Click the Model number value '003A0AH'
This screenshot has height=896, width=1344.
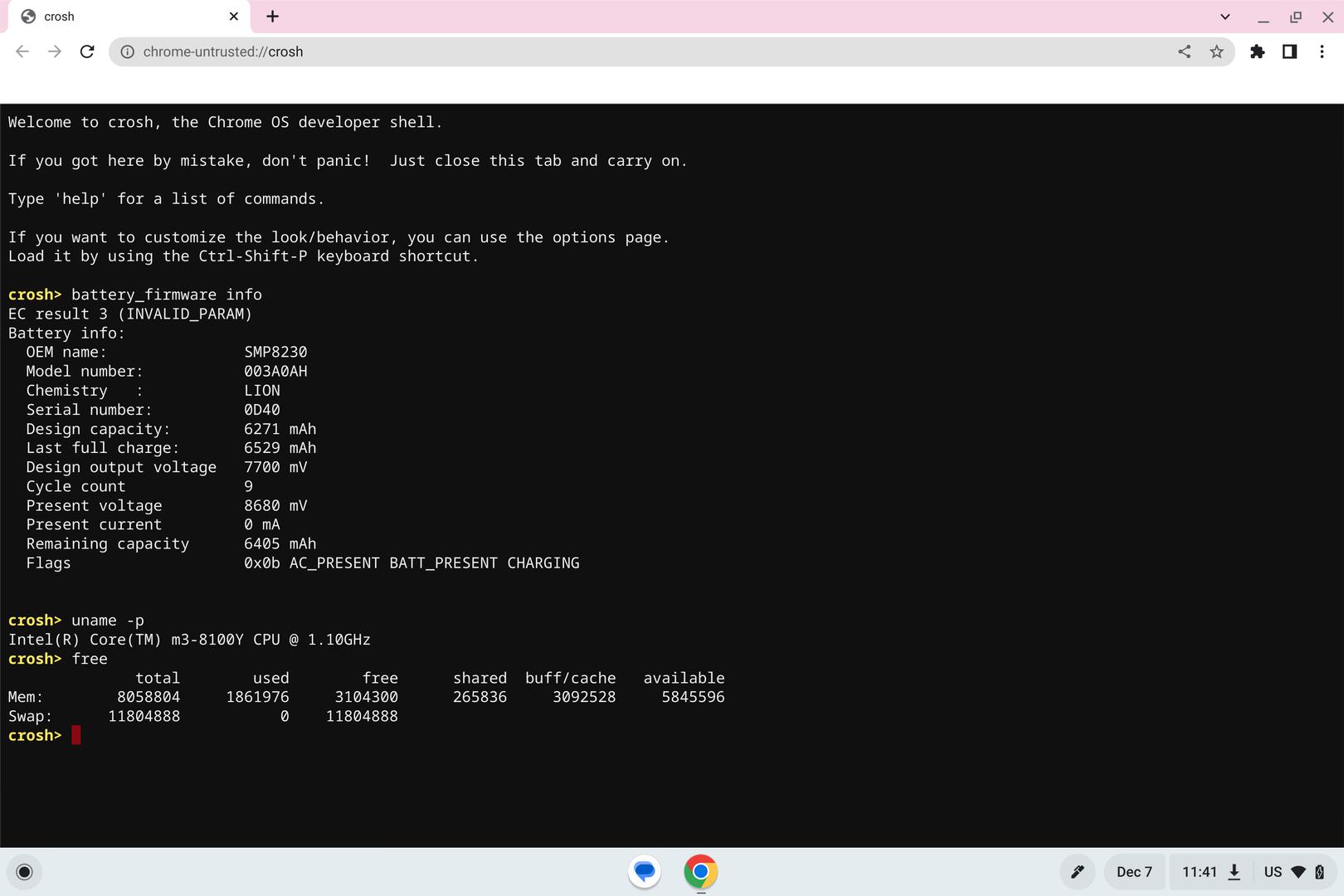click(x=275, y=371)
